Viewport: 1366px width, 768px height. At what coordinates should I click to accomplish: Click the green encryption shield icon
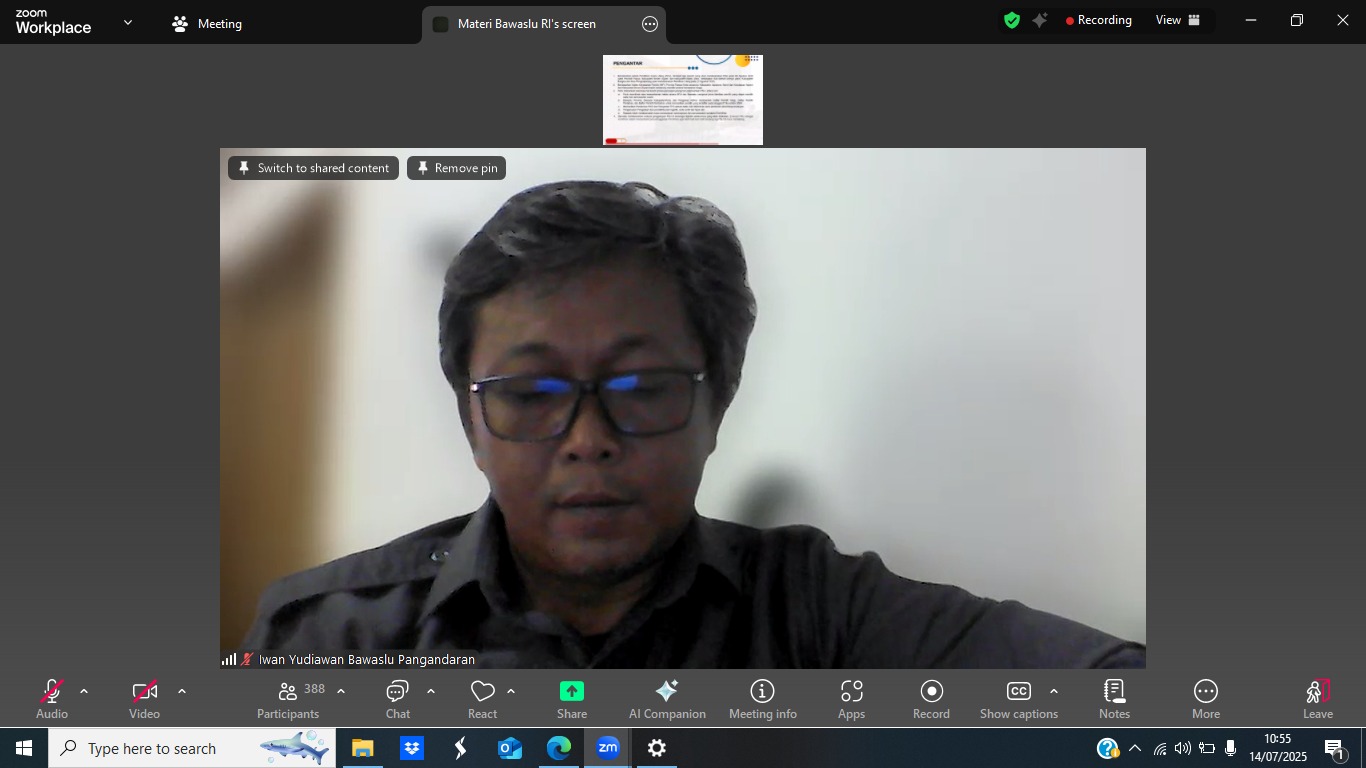1012,20
